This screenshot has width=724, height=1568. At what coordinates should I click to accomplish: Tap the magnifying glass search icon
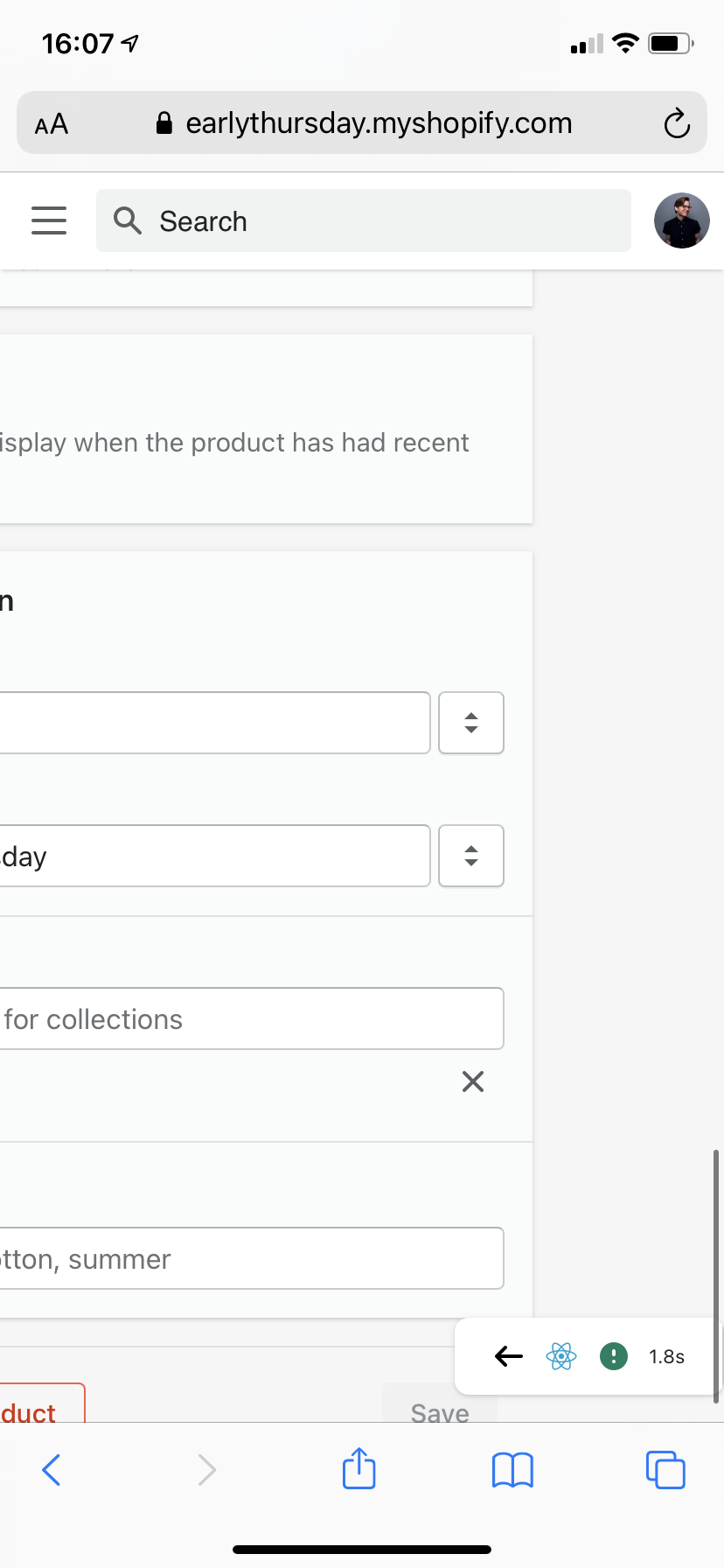(128, 220)
